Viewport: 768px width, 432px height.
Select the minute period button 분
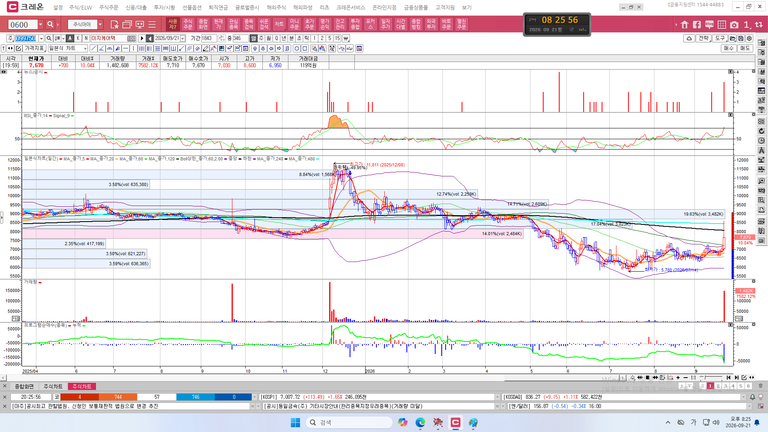[x=291, y=38]
